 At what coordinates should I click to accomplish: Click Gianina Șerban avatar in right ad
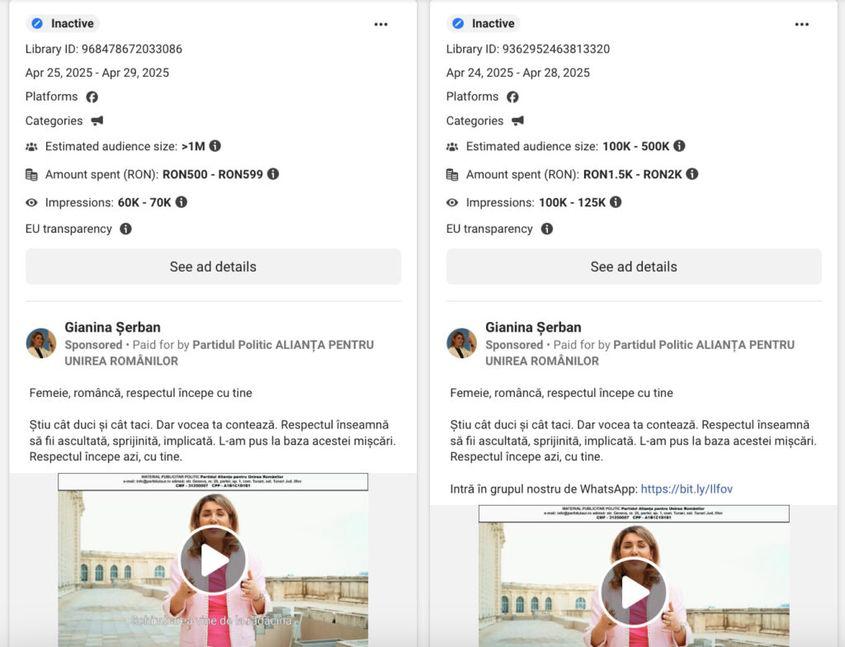click(462, 343)
